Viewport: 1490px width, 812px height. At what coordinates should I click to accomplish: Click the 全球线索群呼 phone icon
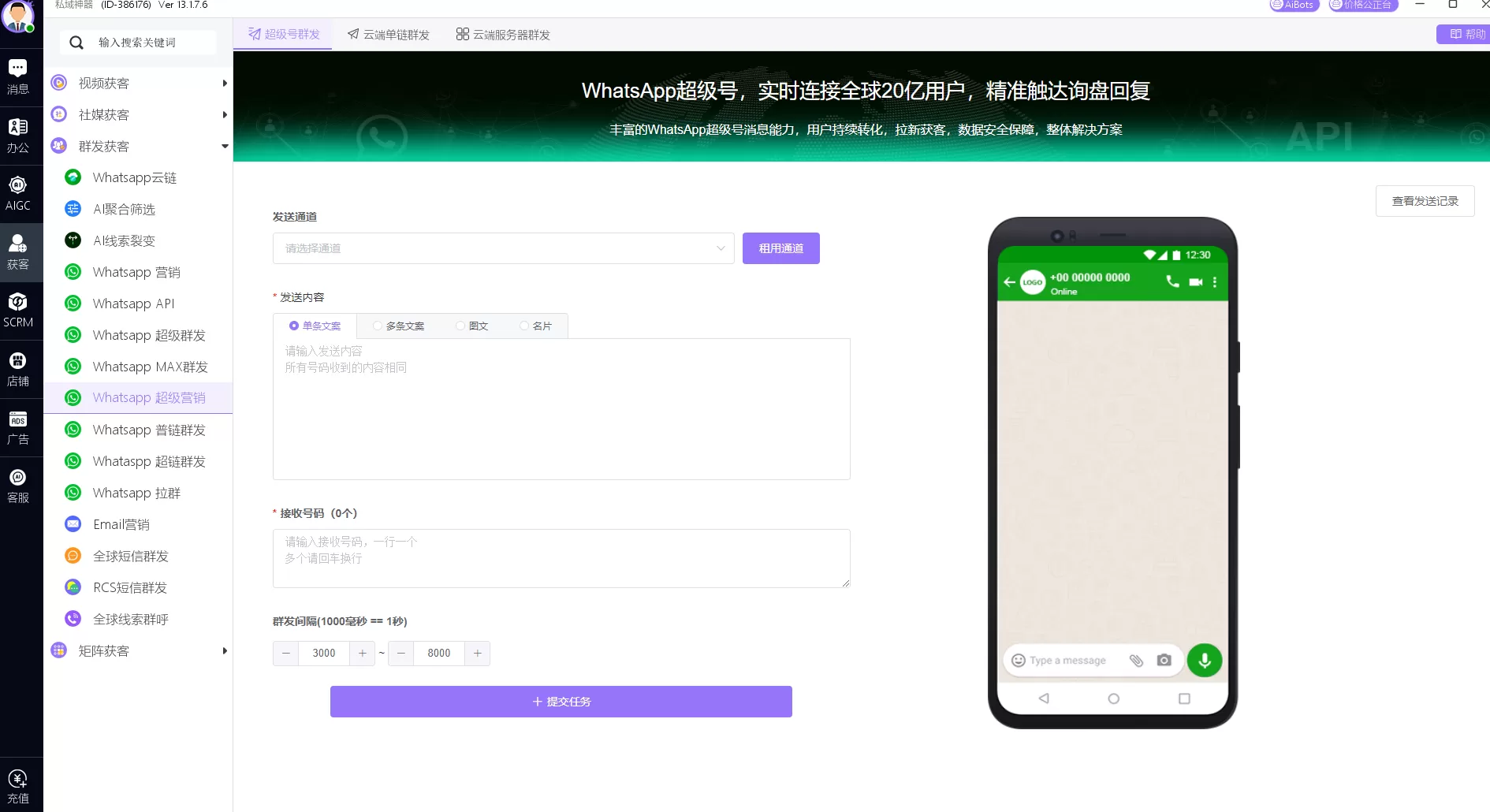pyautogui.click(x=73, y=619)
